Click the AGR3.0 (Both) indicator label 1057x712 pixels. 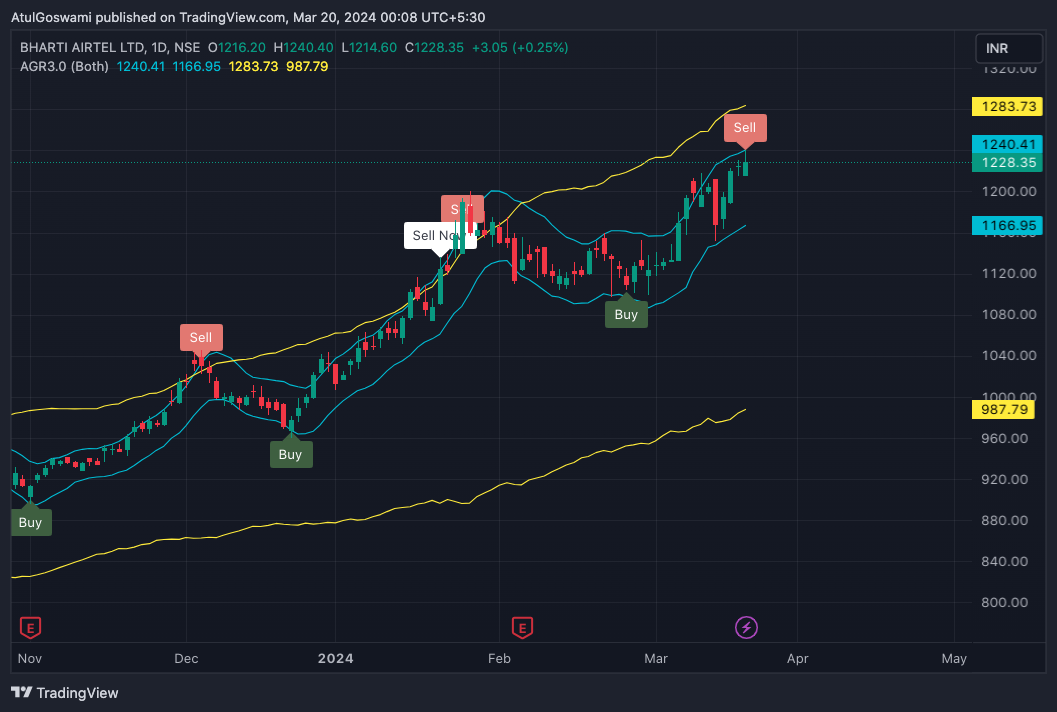pyautogui.click(x=64, y=66)
